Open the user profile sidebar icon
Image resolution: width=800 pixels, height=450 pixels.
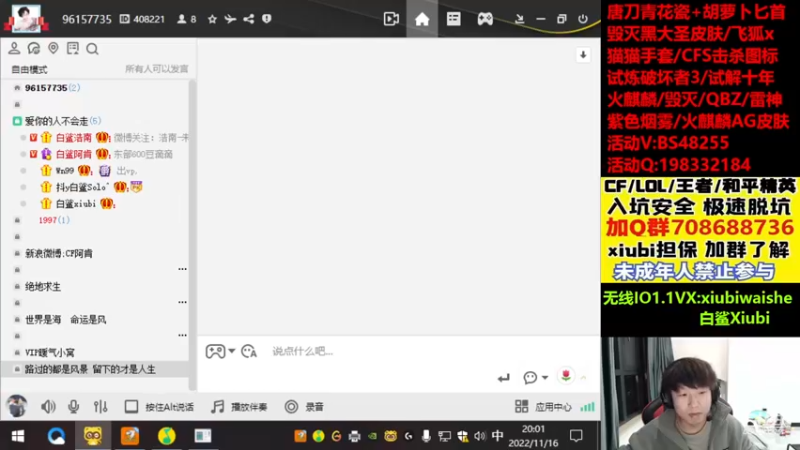(14, 48)
